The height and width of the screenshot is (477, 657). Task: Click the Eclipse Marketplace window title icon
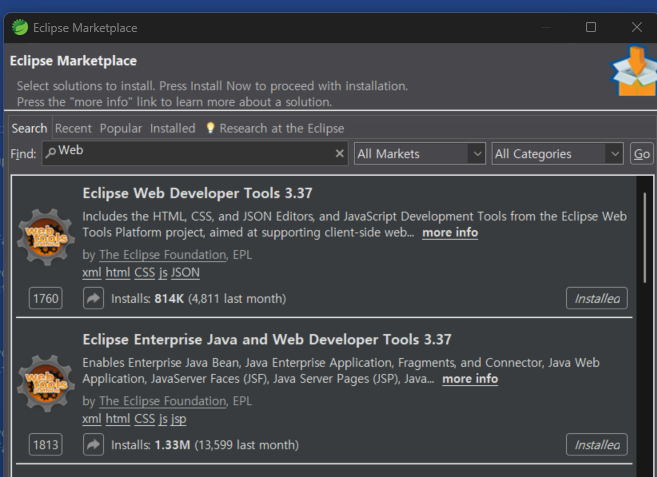20,28
